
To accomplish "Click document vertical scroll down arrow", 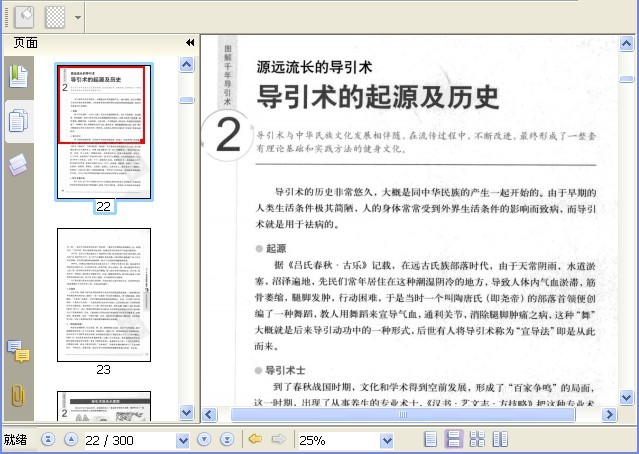I will pyautogui.click(x=626, y=397).
